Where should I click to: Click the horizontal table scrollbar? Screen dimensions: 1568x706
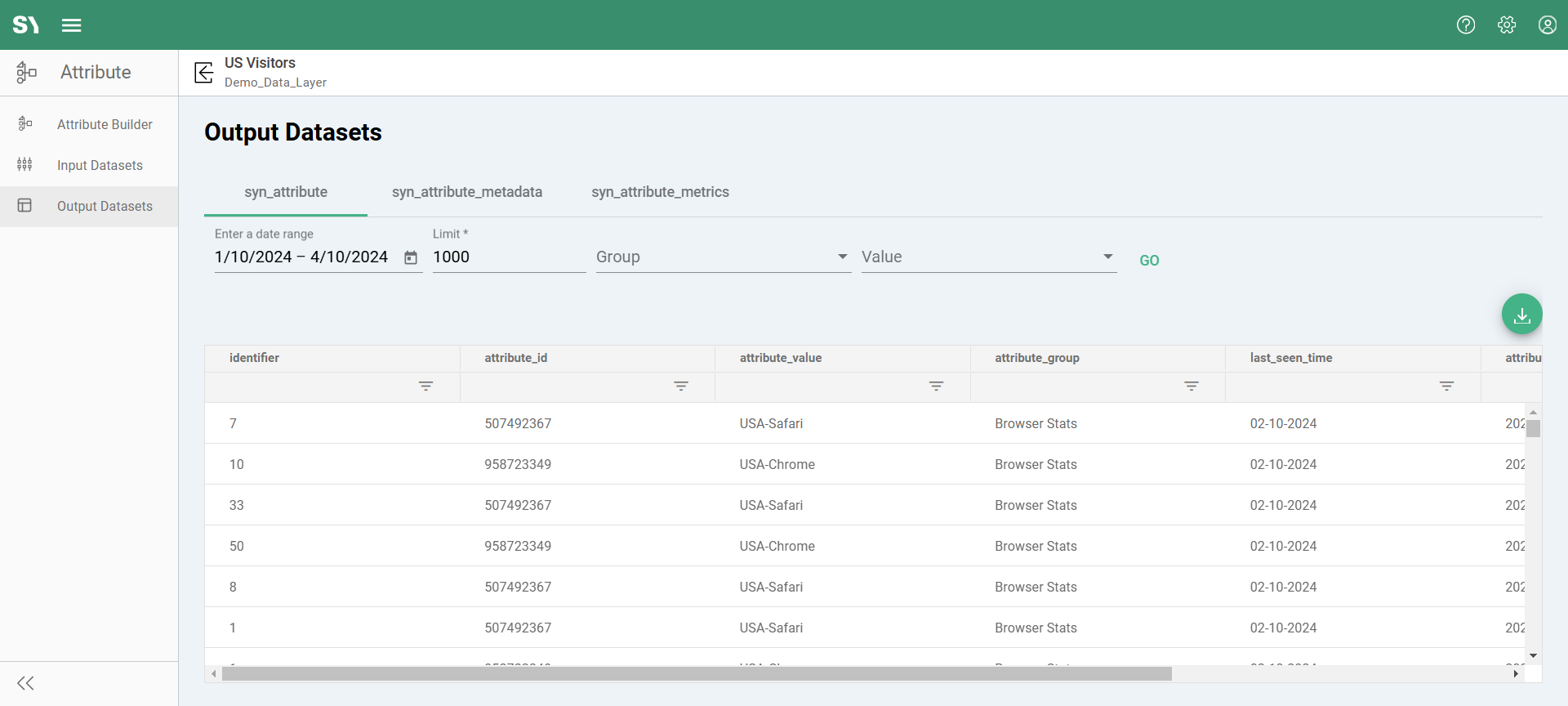[x=696, y=674]
